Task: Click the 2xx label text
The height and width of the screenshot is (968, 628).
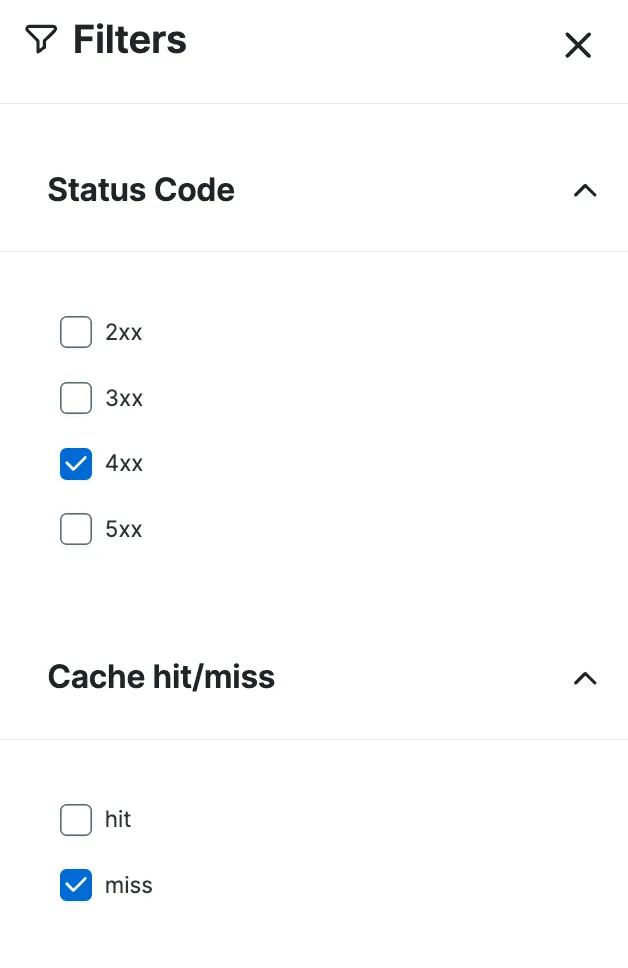Action: (124, 332)
